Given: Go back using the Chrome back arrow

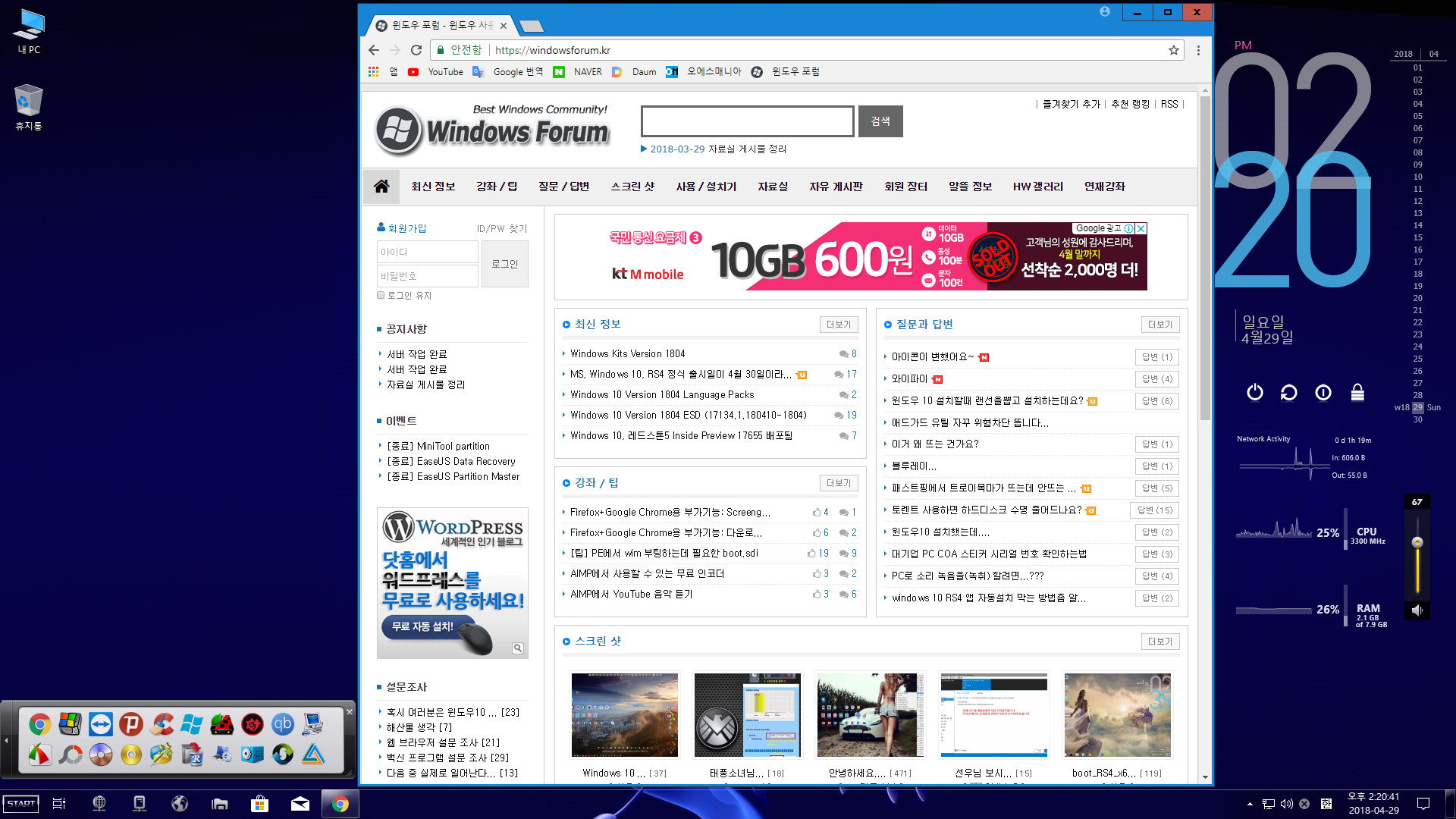Looking at the screenshot, I should click(x=373, y=50).
